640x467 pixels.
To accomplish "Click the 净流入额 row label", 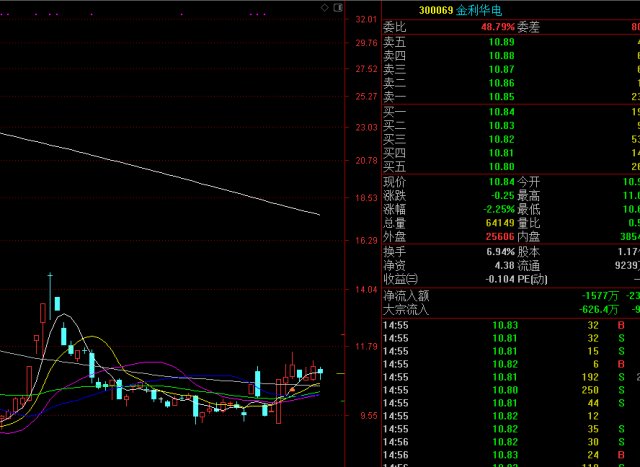I will [x=405, y=295].
